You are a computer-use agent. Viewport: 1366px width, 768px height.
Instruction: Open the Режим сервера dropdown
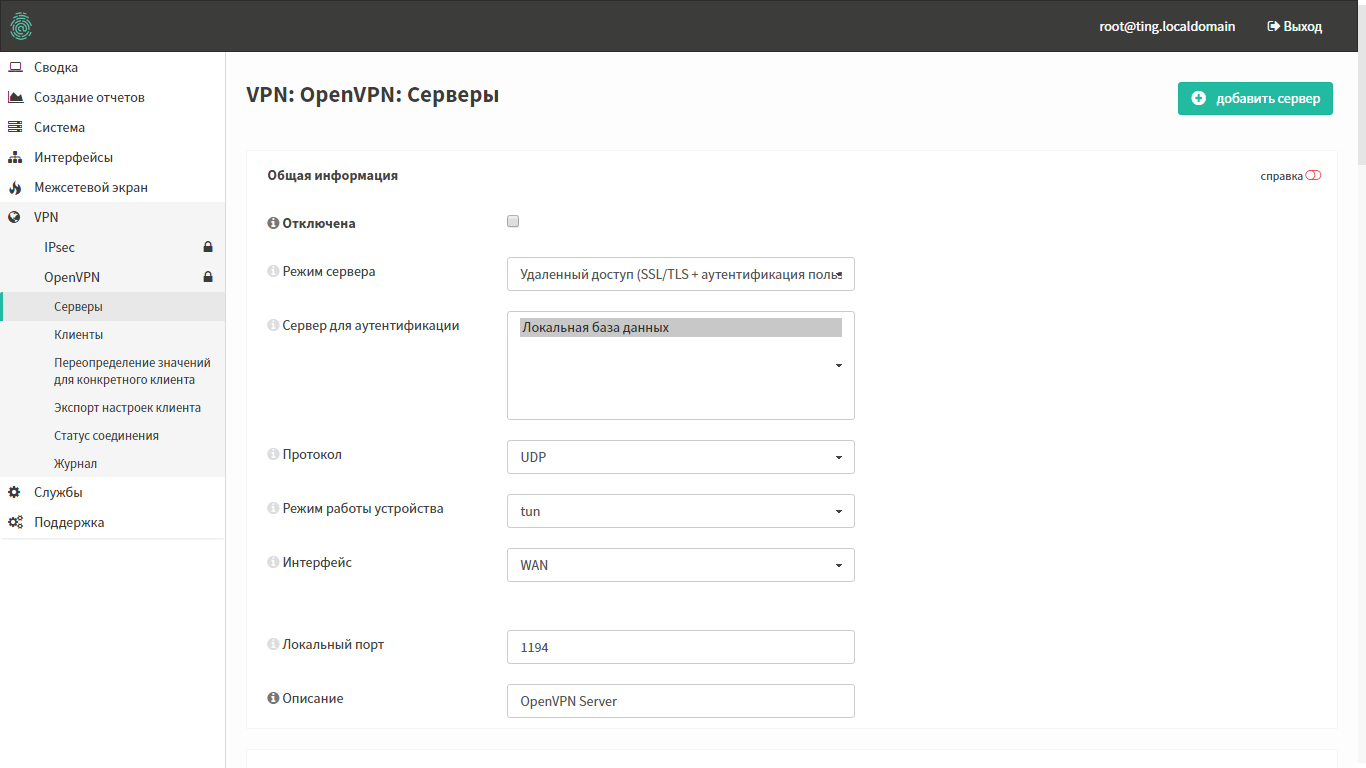click(x=681, y=274)
